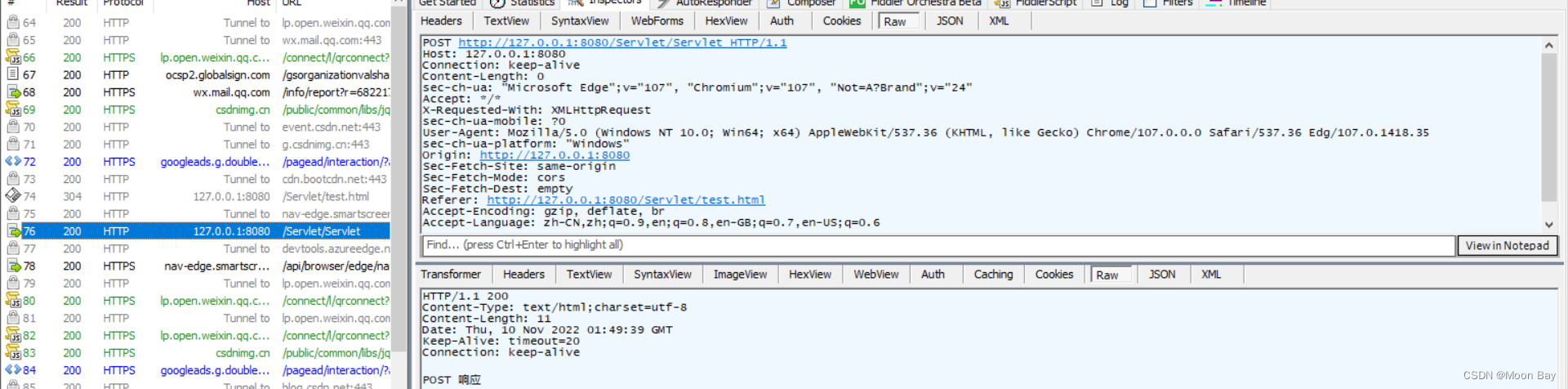Open the response Cookies tab
This screenshot has width=1568, height=389.
(1054, 275)
